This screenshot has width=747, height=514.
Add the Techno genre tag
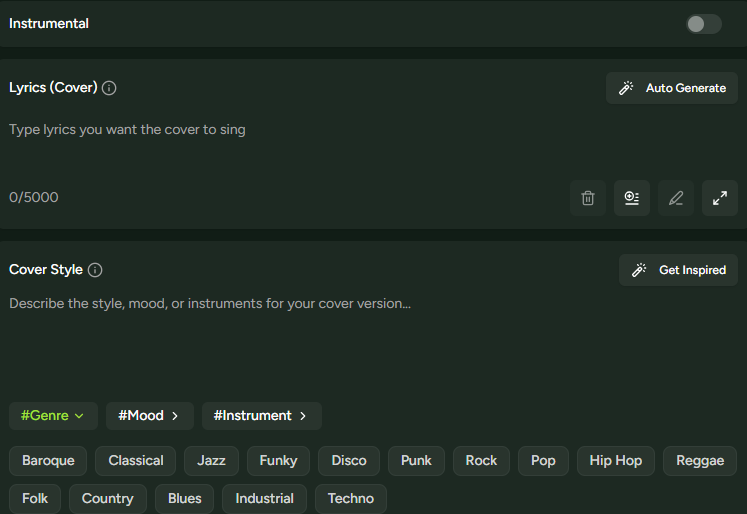pyautogui.click(x=350, y=499)
